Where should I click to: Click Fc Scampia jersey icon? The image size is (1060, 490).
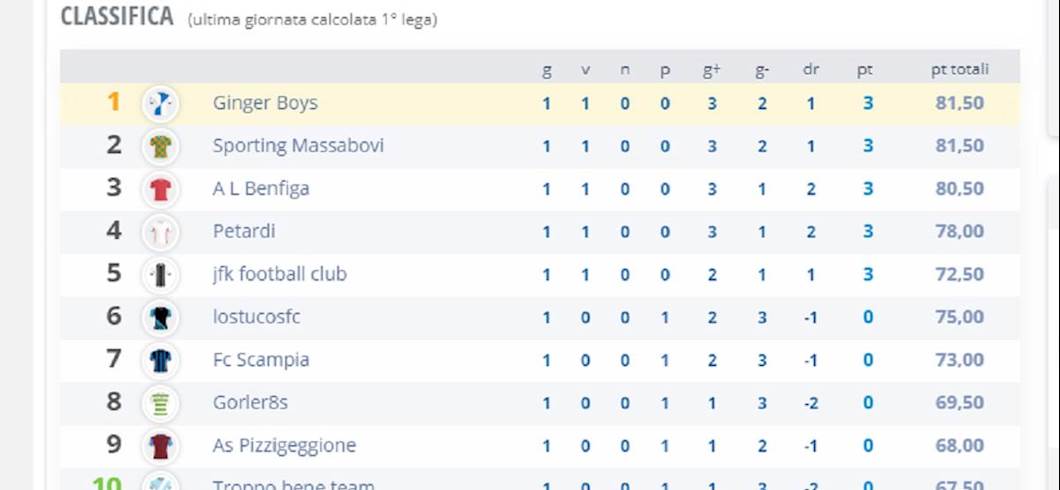click(x=160, y=360)
